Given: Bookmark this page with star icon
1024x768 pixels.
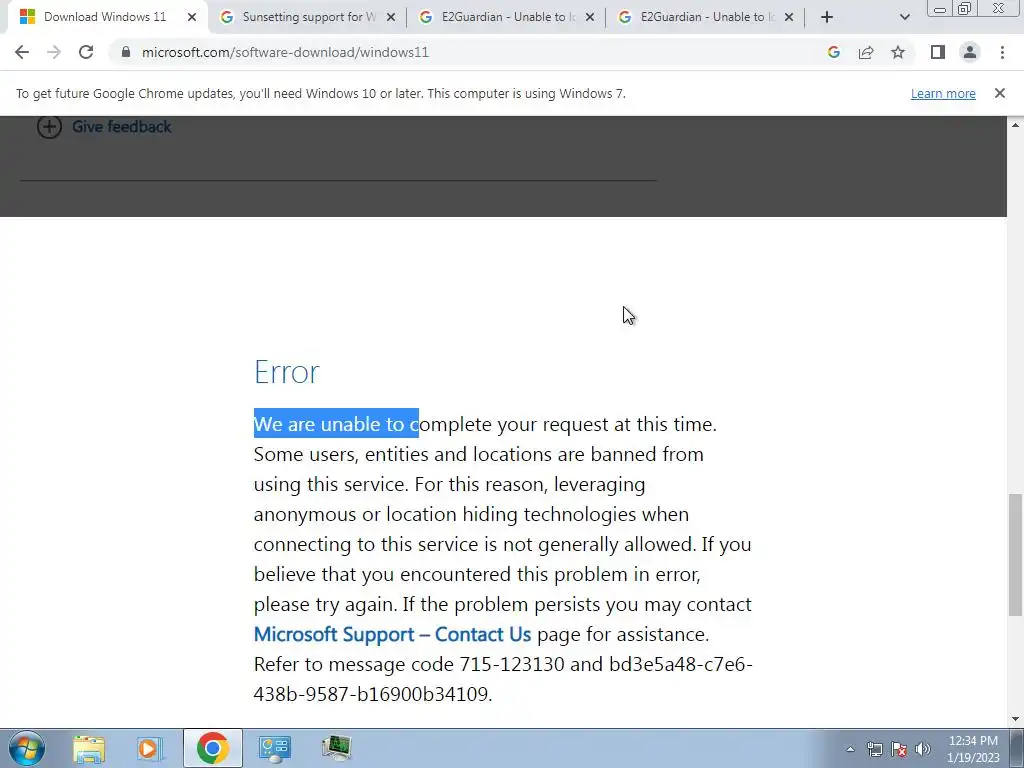Looking at the screenshot, I should tap(898, 52).
